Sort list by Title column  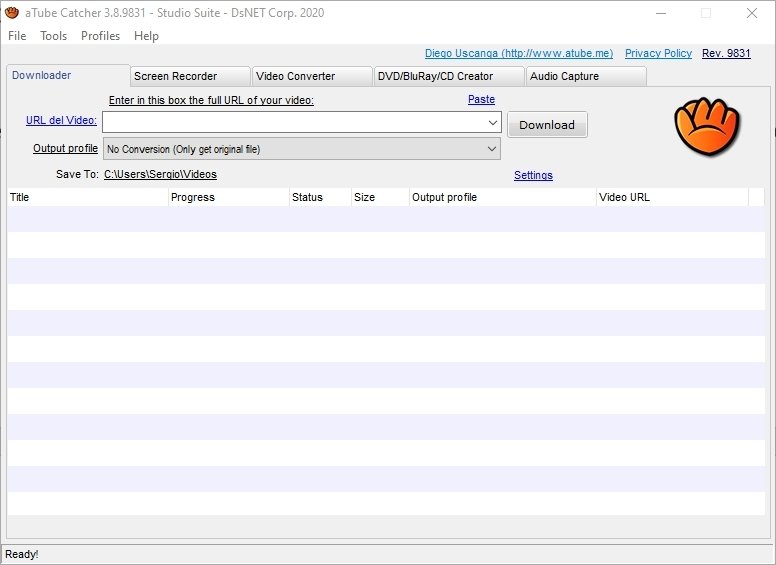click(88, 197)
